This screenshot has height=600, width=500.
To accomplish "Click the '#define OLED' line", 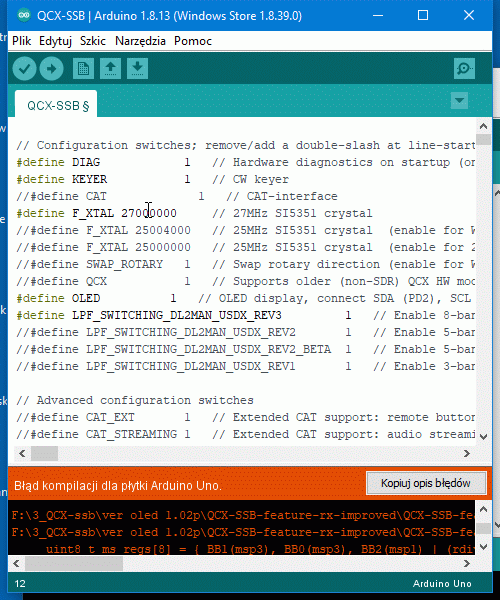I will [245, 298].
